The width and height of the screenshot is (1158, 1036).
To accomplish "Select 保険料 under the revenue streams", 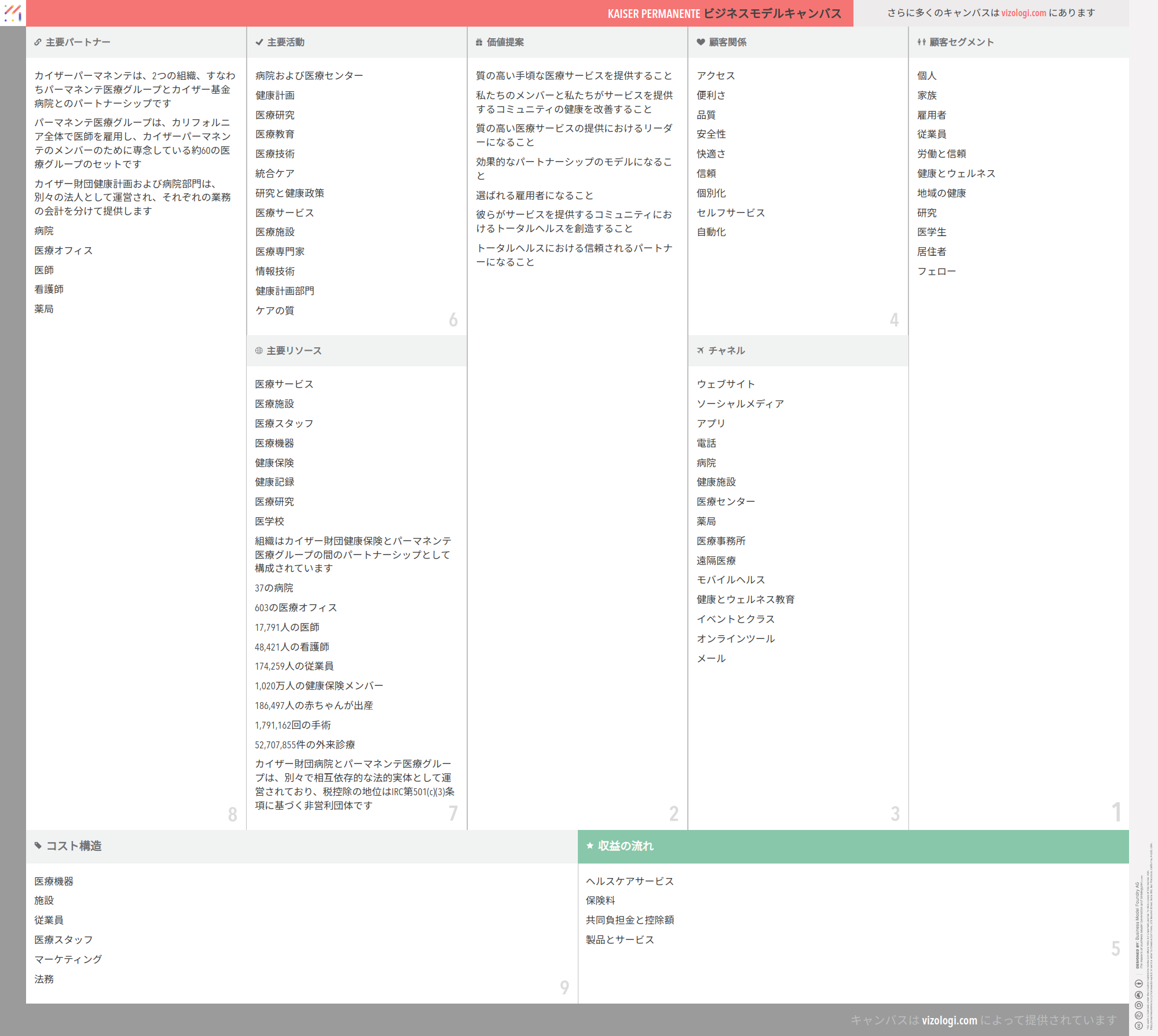I will click(x=600, y=901).
